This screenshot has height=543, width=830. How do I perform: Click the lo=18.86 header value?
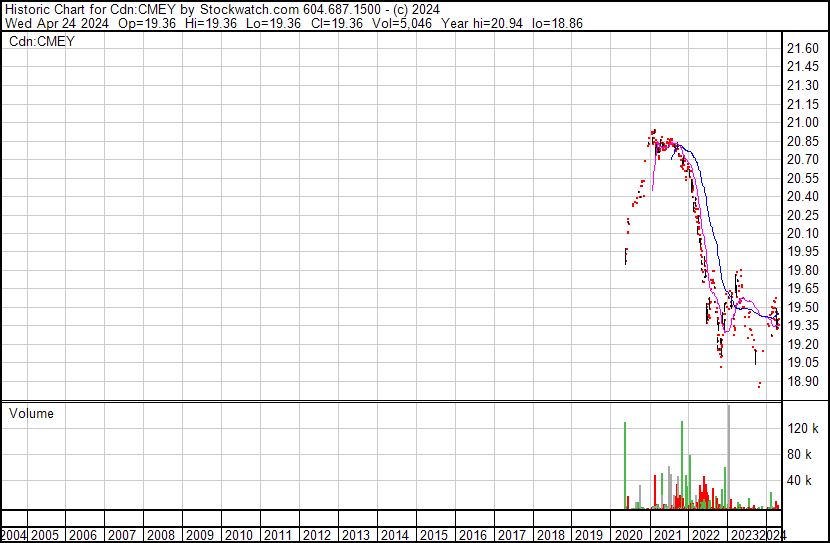(557, 23)
